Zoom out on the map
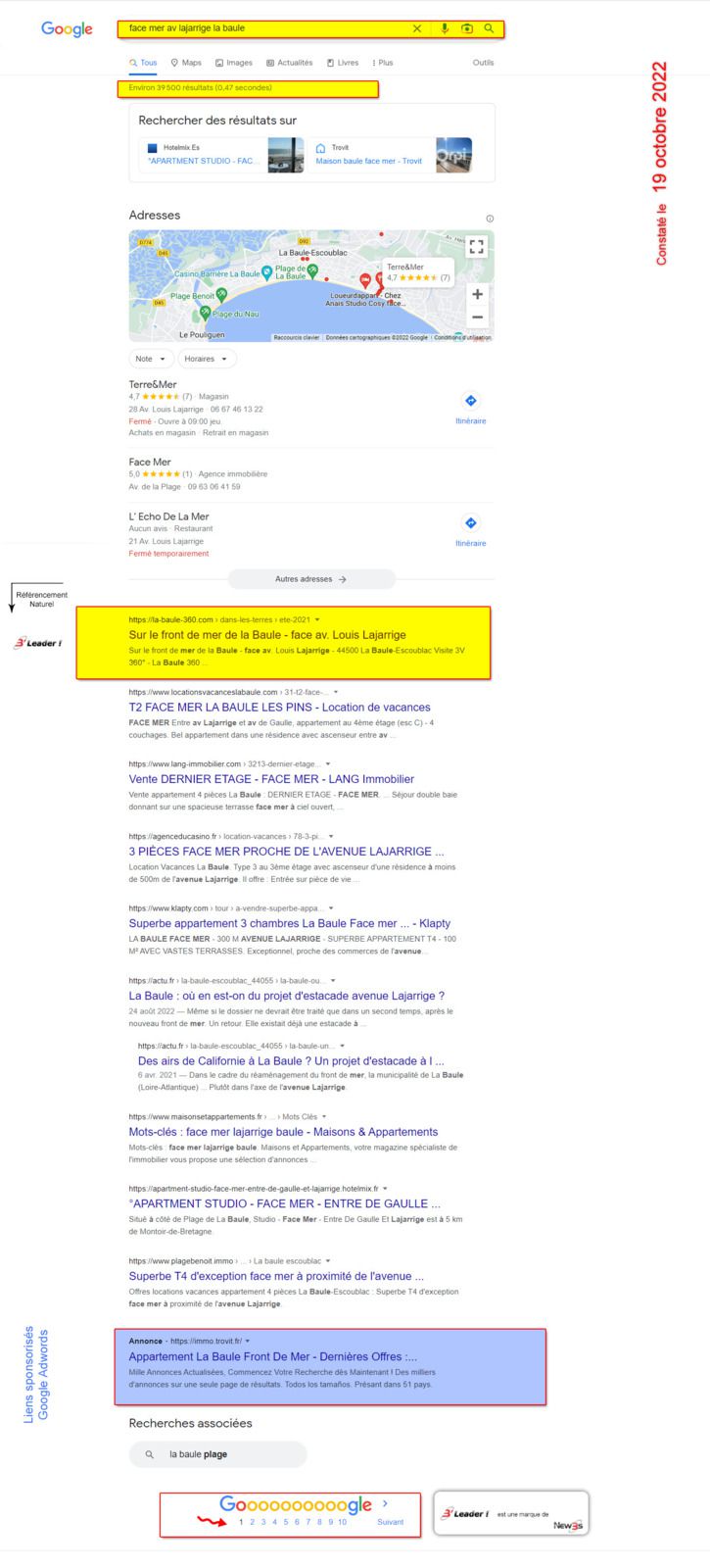710x1568 pixels. coord(477,317)
